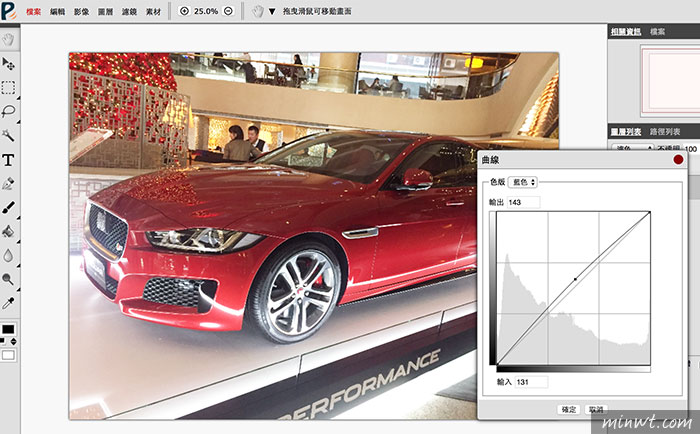This screenshot has height=434, width=700.
Task: Open the 檔案 menu
Action: (x=33, y=12)
